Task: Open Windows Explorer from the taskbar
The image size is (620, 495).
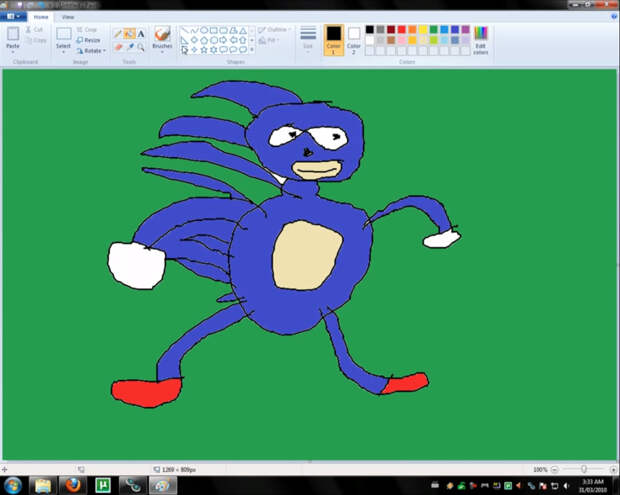Action: pos(43,485)
